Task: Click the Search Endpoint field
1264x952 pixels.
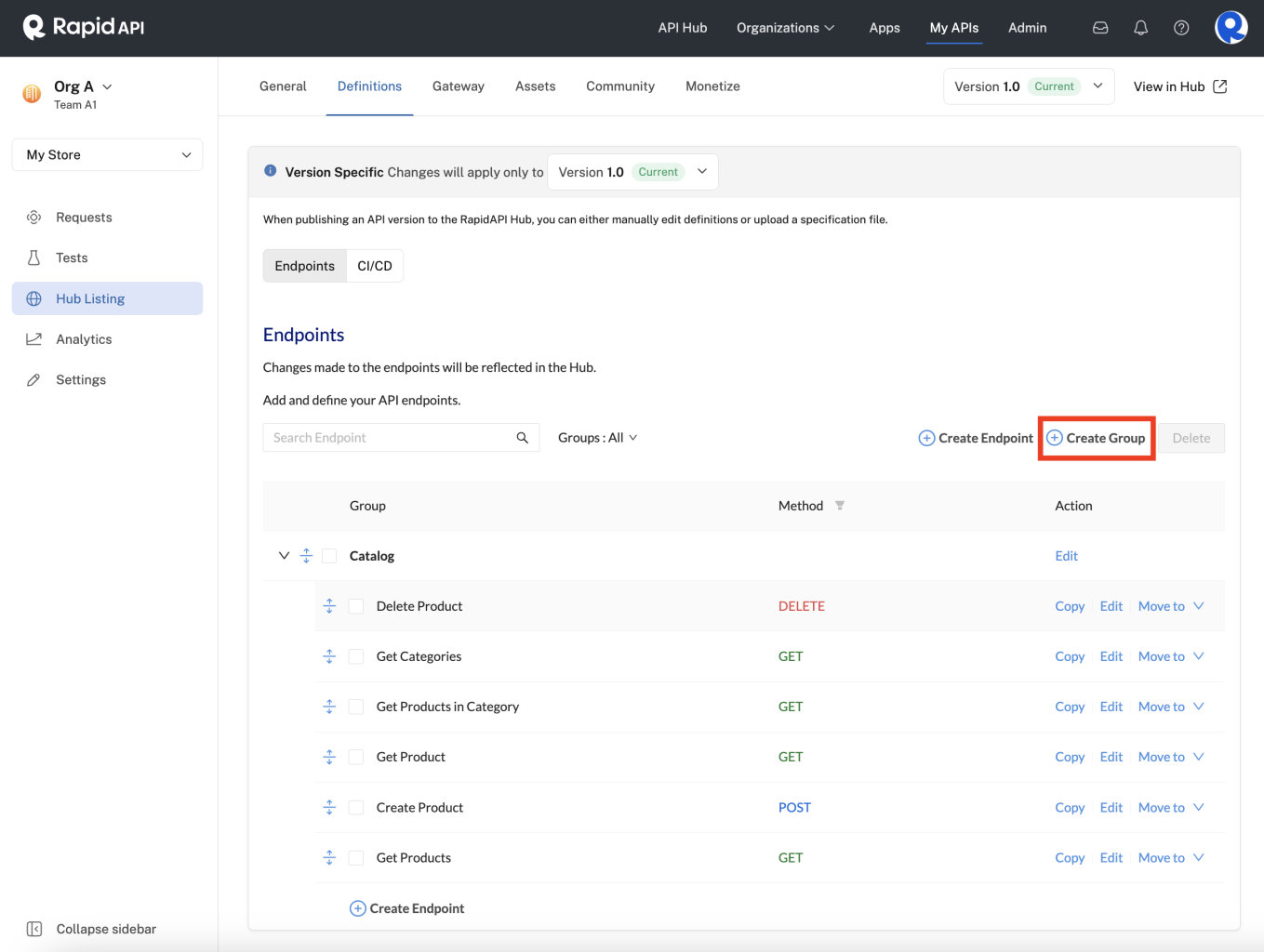Action: coord(401,438)
